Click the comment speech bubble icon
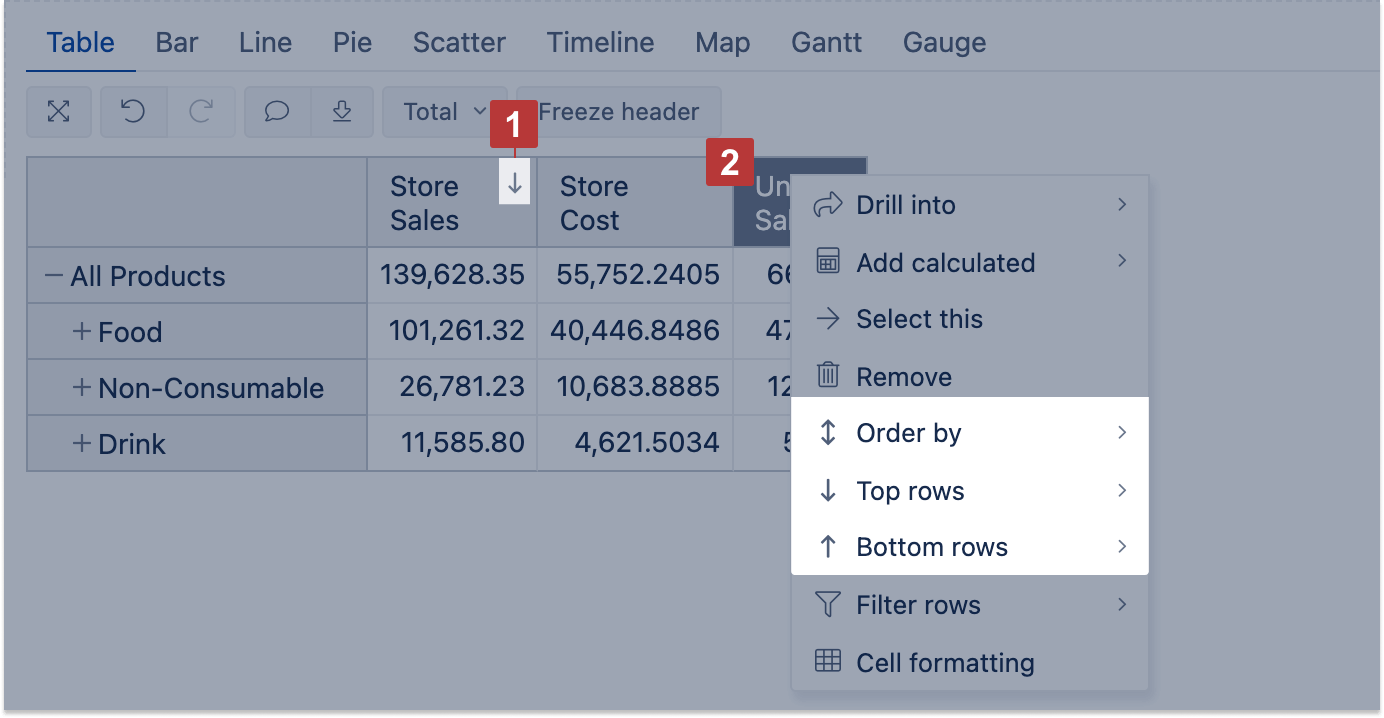Screen dimensions: 1384x718 click(277, 111)
